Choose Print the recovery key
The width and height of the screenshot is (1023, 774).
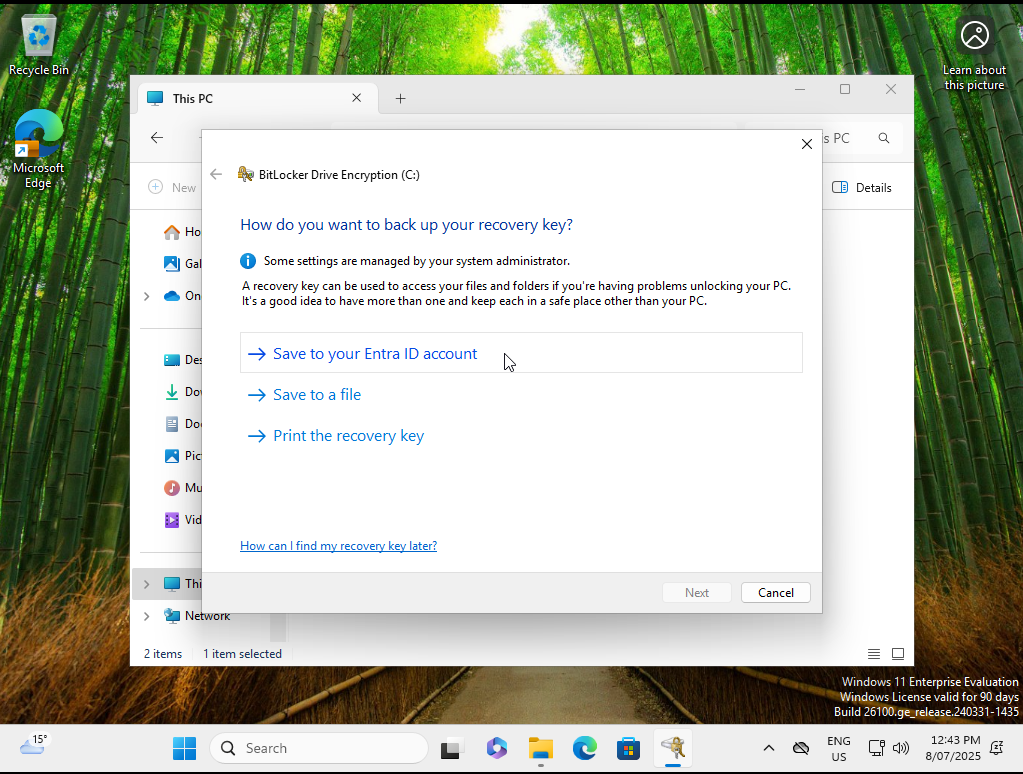[348, 436]
